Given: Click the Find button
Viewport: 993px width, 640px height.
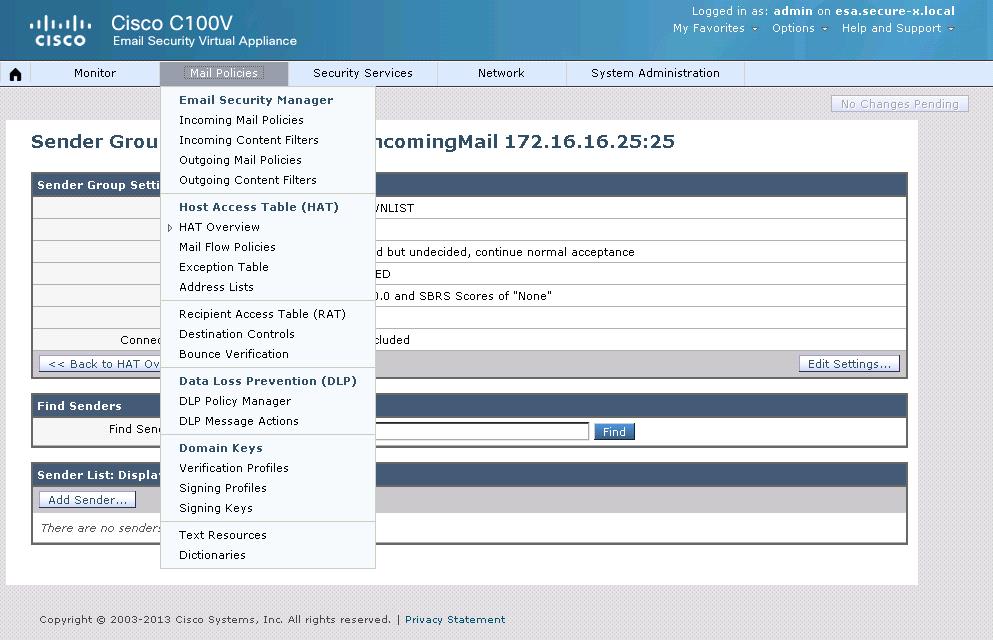Looking at the screenshot, I should [614, 432].
